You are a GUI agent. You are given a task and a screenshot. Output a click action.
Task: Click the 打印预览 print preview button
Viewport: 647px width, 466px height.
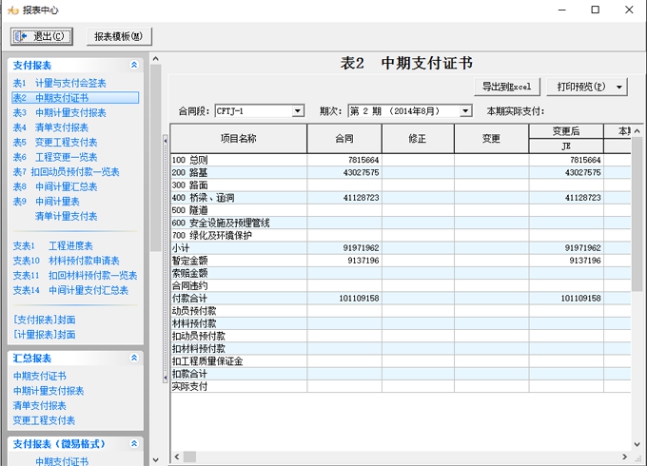pyautogui.click(x=581, y=87)
